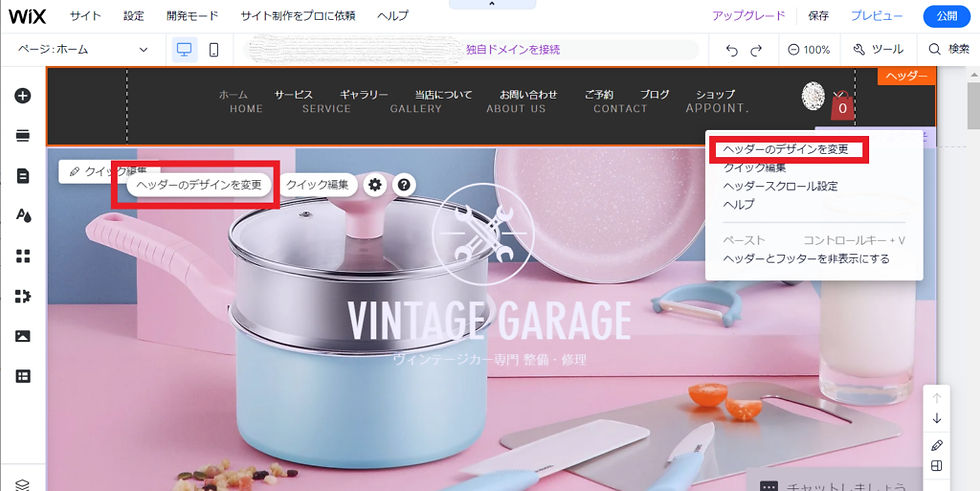The image size is (980, 491).
Task: Undo the last action
Action: tap(732, 50)
